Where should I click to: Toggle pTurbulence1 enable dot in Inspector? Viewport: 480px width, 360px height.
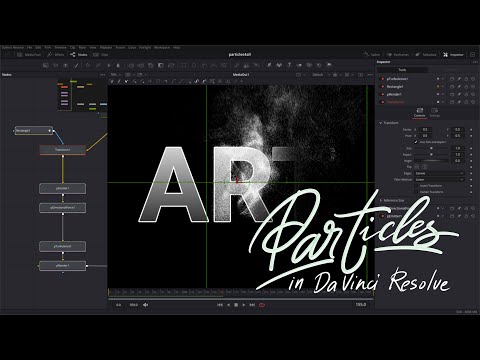[x=382, y=79]
